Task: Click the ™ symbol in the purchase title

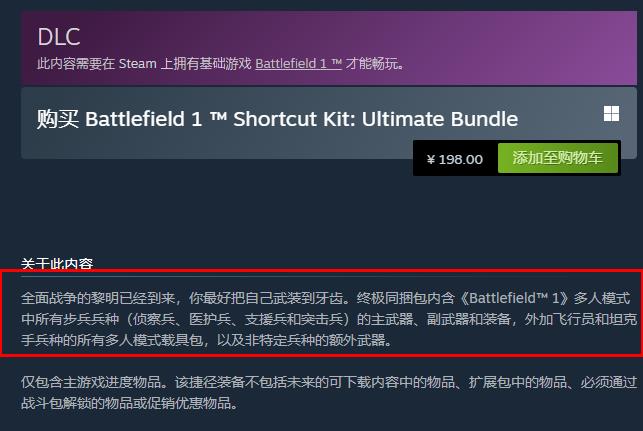Action: click(218, 117)
